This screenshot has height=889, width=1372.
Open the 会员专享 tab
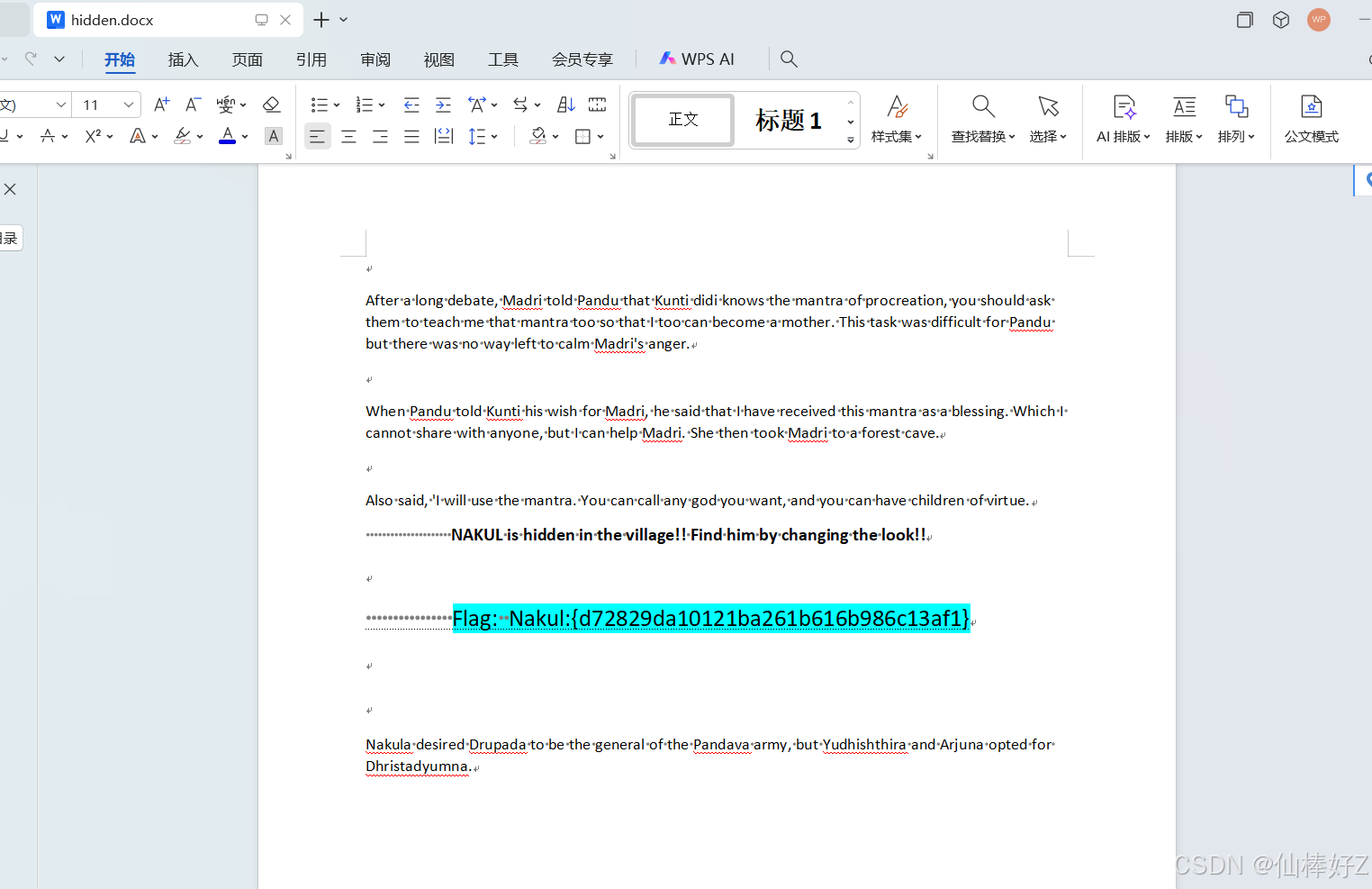[x=582, y=59]
